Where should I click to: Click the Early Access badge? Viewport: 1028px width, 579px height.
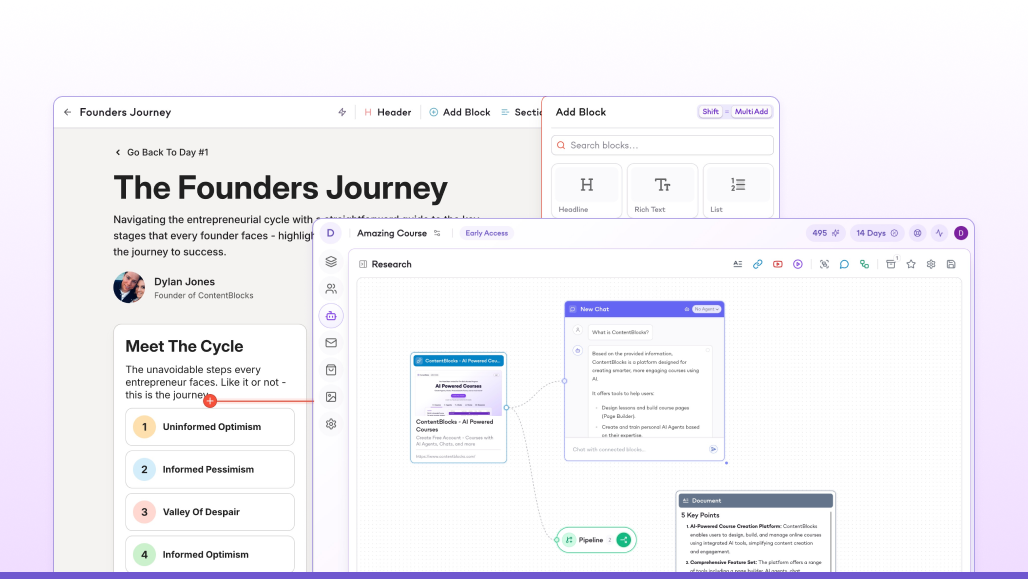click(x=486, y=233)
